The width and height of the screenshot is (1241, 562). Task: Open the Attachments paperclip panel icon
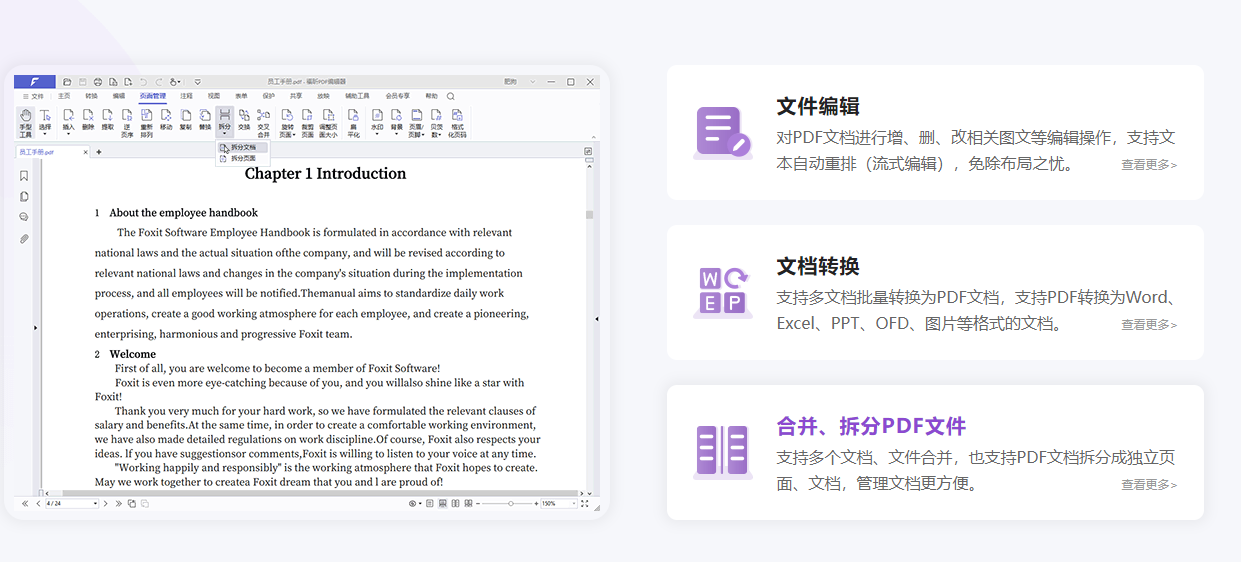pyautogui.click(x=24, y=239)
